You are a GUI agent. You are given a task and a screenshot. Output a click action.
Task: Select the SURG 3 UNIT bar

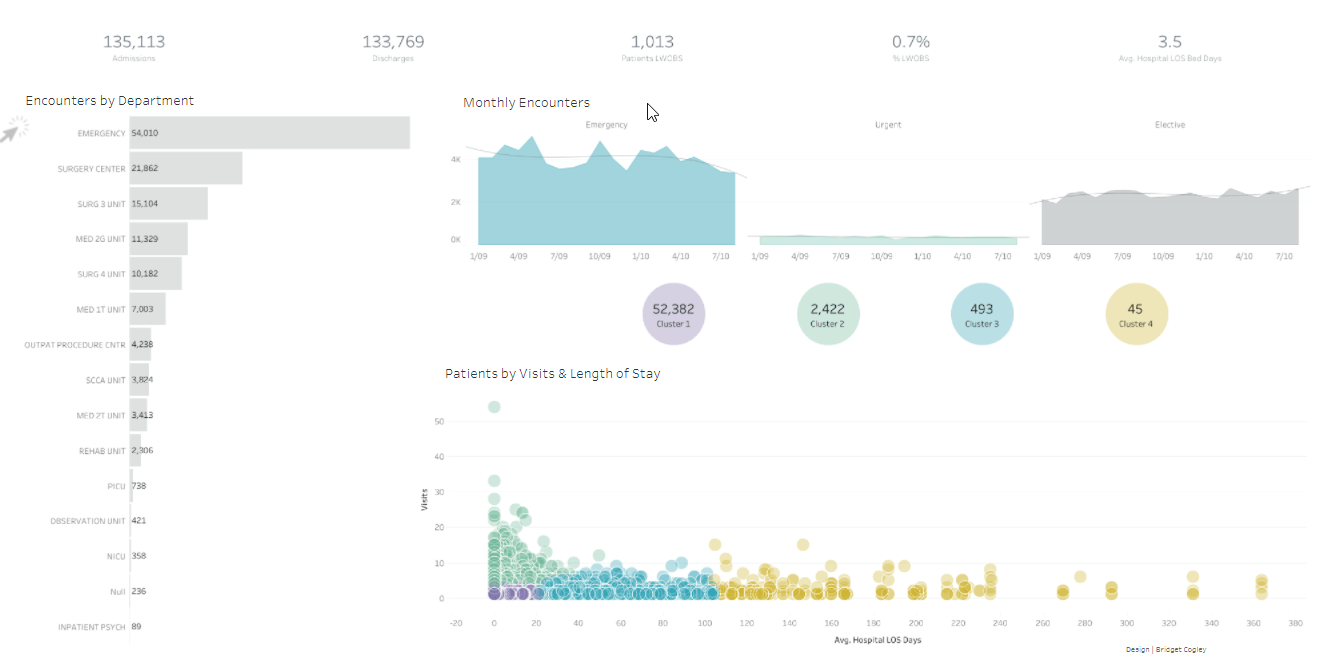(x=168, y=203)
